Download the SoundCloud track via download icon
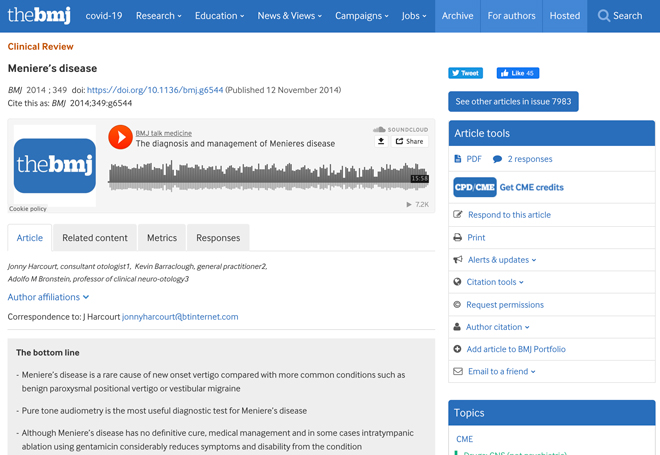660x455 pixels. [381, 141]
